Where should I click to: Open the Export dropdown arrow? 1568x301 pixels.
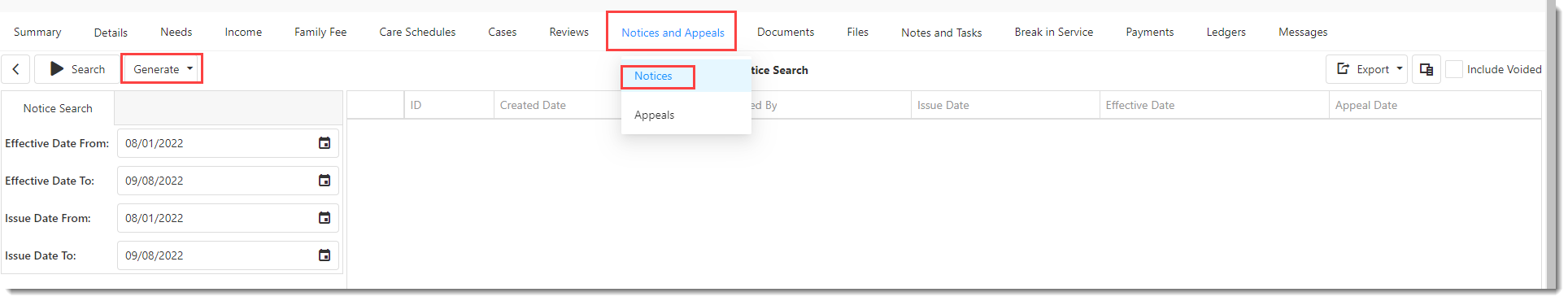point(1400,69)
